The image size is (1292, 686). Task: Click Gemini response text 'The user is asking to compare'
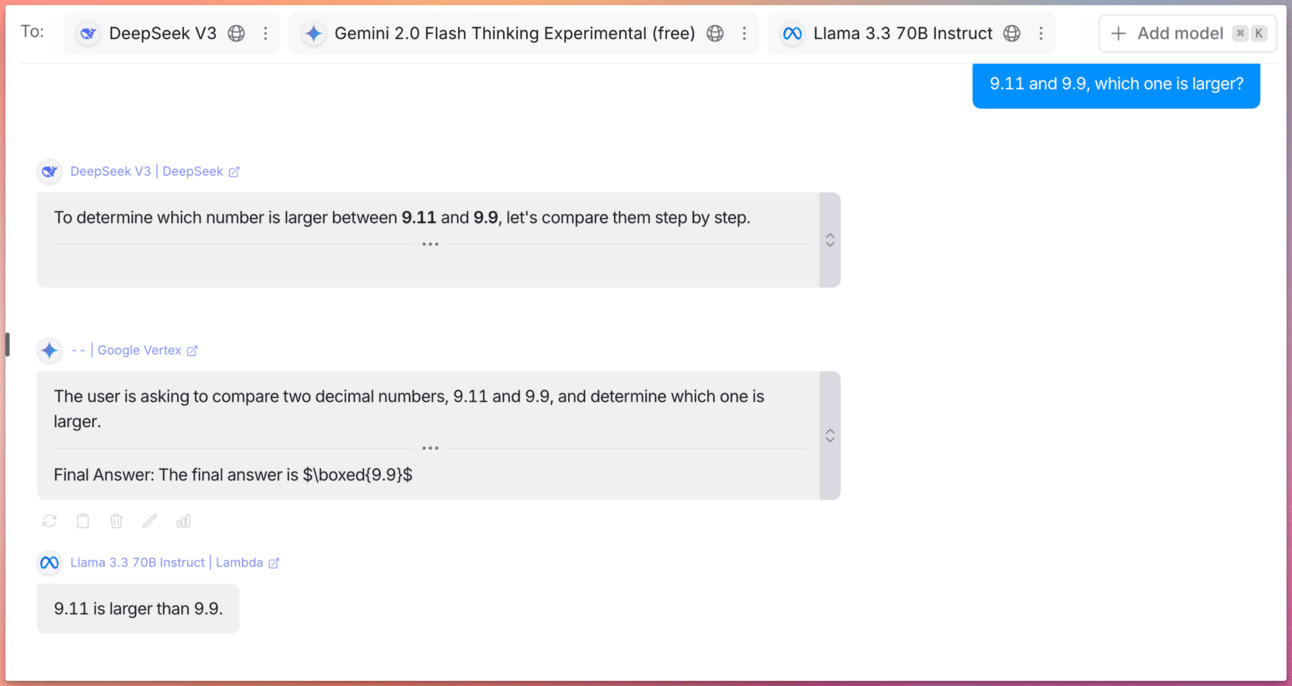[166, 397]
